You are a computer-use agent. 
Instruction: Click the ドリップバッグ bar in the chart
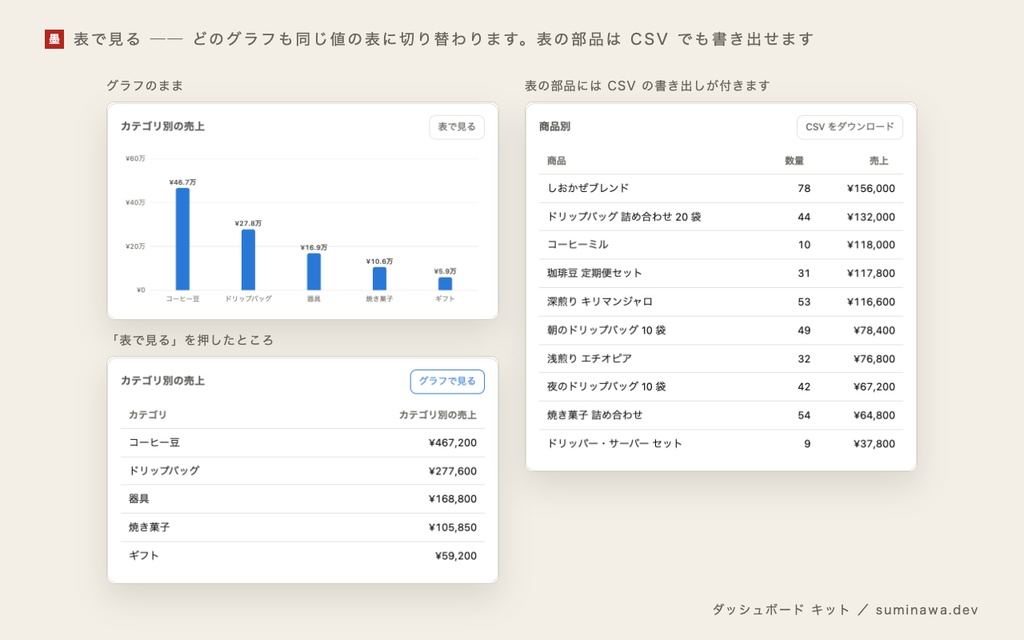tap(248, 259)
